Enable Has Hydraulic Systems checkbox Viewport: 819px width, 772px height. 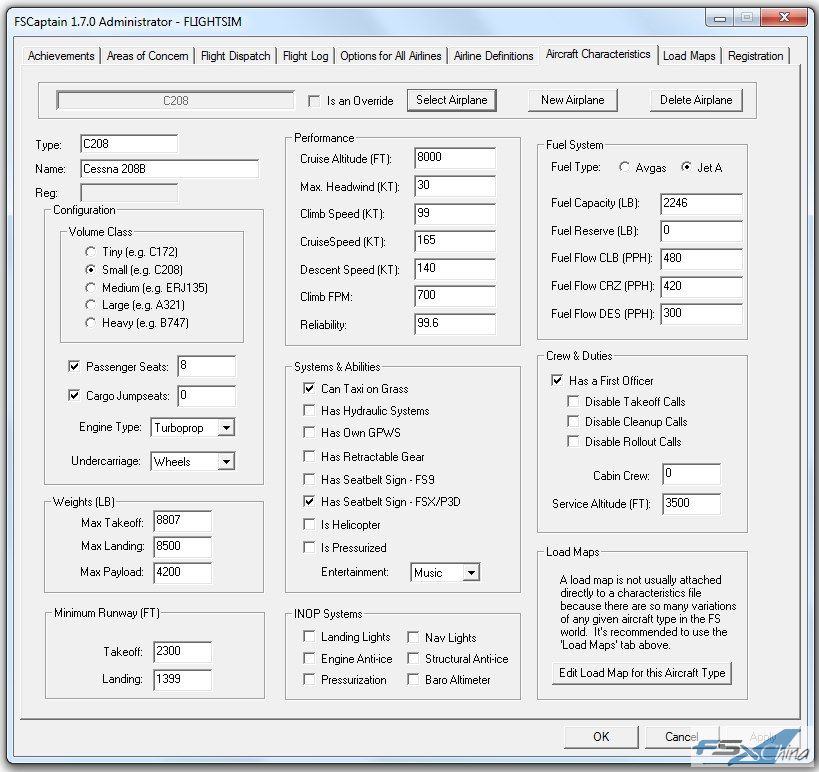tap(309, 411)
